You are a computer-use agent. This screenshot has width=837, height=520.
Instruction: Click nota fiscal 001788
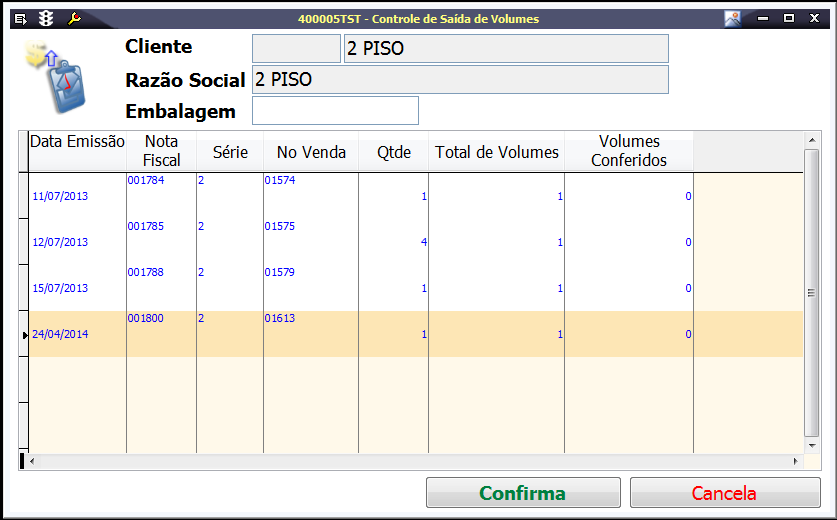[x=146, y=272]
